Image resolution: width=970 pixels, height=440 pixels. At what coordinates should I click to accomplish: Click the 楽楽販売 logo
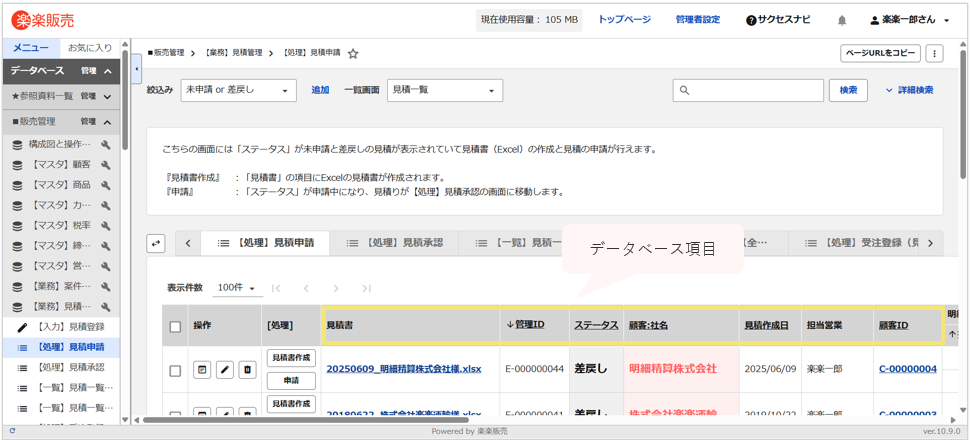tap(43, 20)
